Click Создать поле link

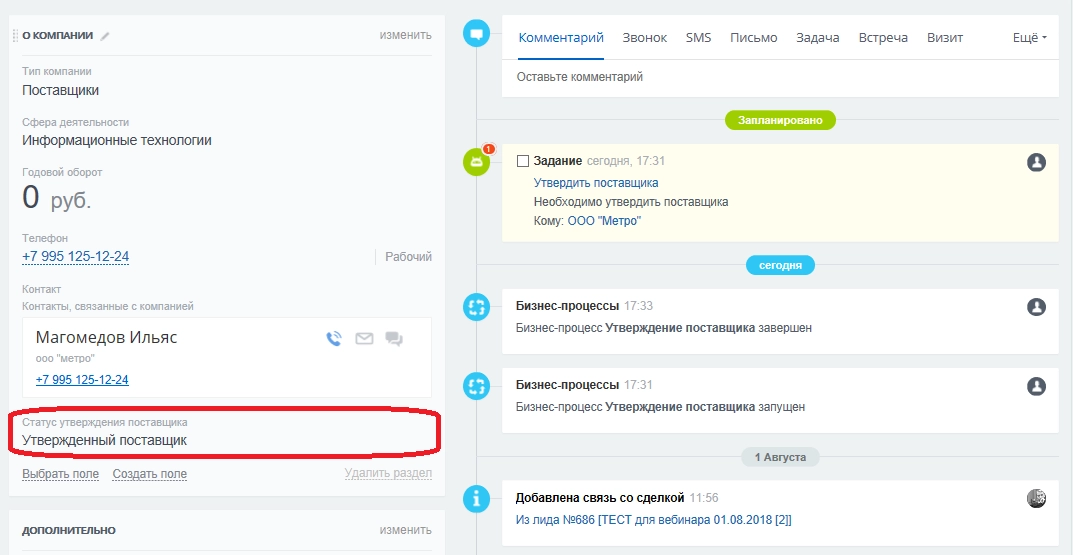[150, 474]
